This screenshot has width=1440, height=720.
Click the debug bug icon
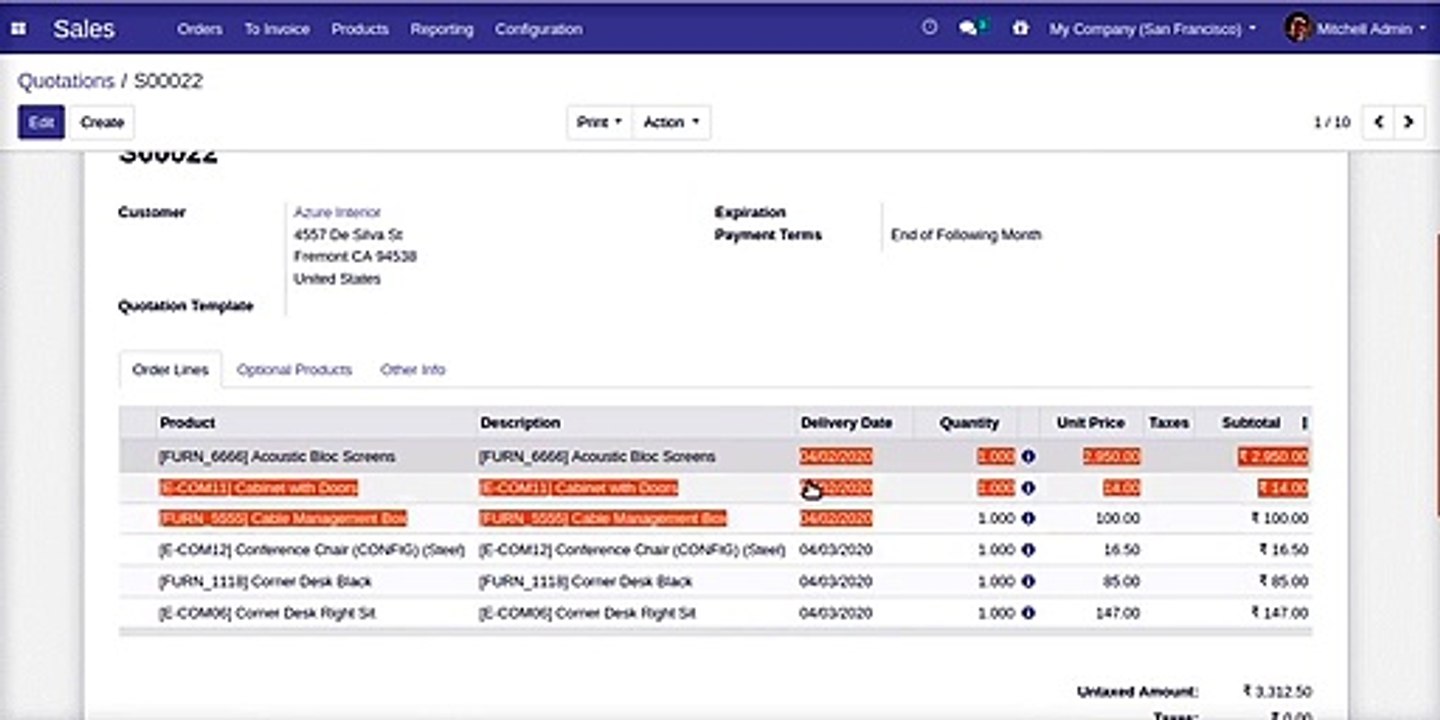click(x=1020, y=28)
